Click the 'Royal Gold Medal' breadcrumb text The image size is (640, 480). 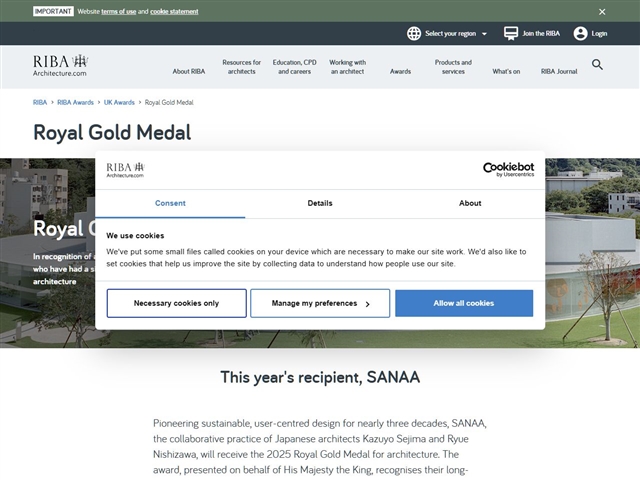pos(169,102)
